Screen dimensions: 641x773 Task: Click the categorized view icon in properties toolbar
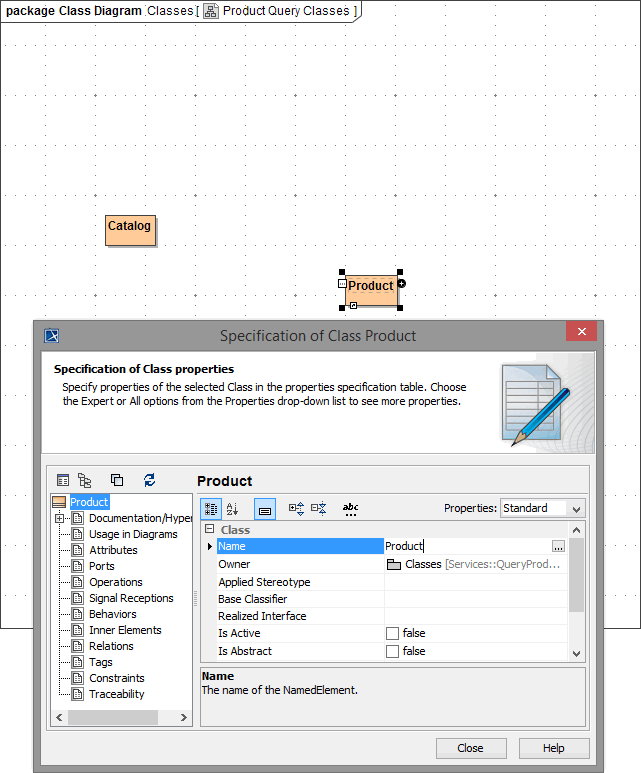pyautogui.click(x=212, y=509)
